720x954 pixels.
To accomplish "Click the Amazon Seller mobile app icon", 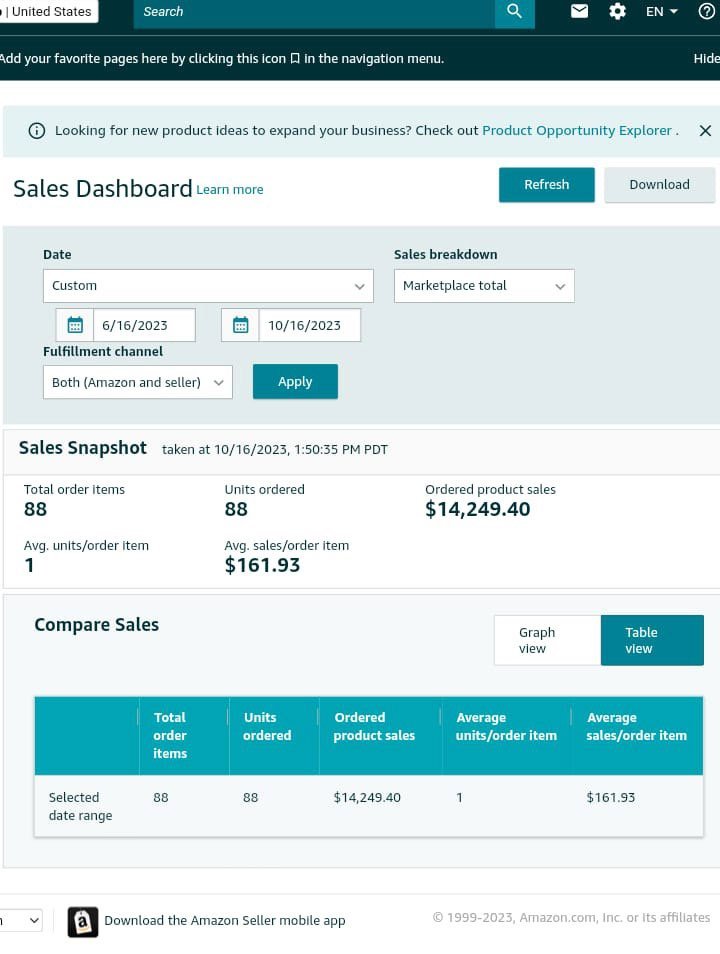I will pos(83,921).
